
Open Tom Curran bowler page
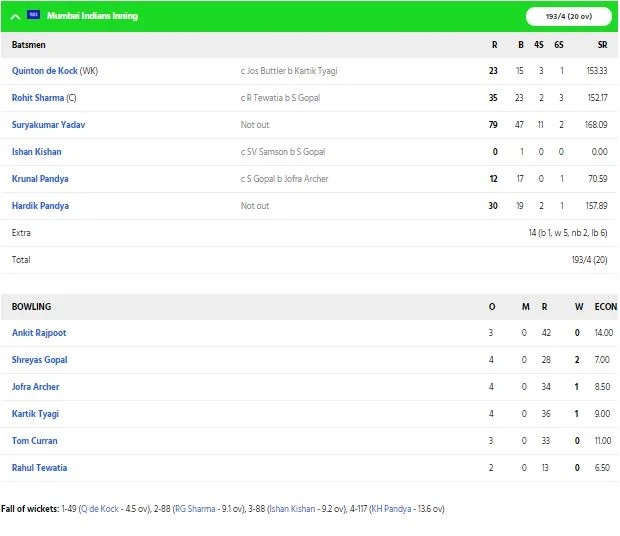click(34, 441)
